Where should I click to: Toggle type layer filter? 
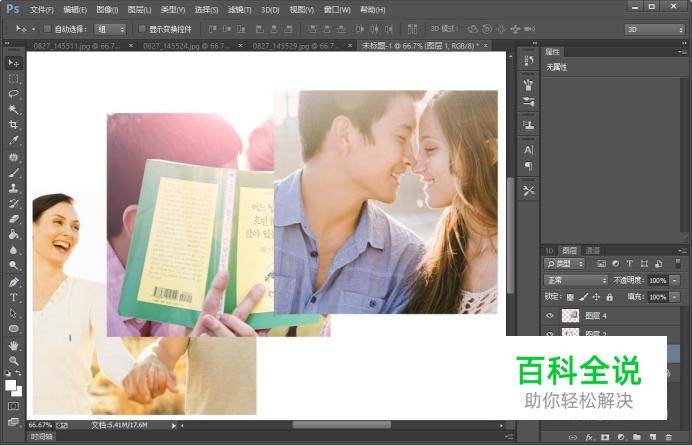coord(630,264)
